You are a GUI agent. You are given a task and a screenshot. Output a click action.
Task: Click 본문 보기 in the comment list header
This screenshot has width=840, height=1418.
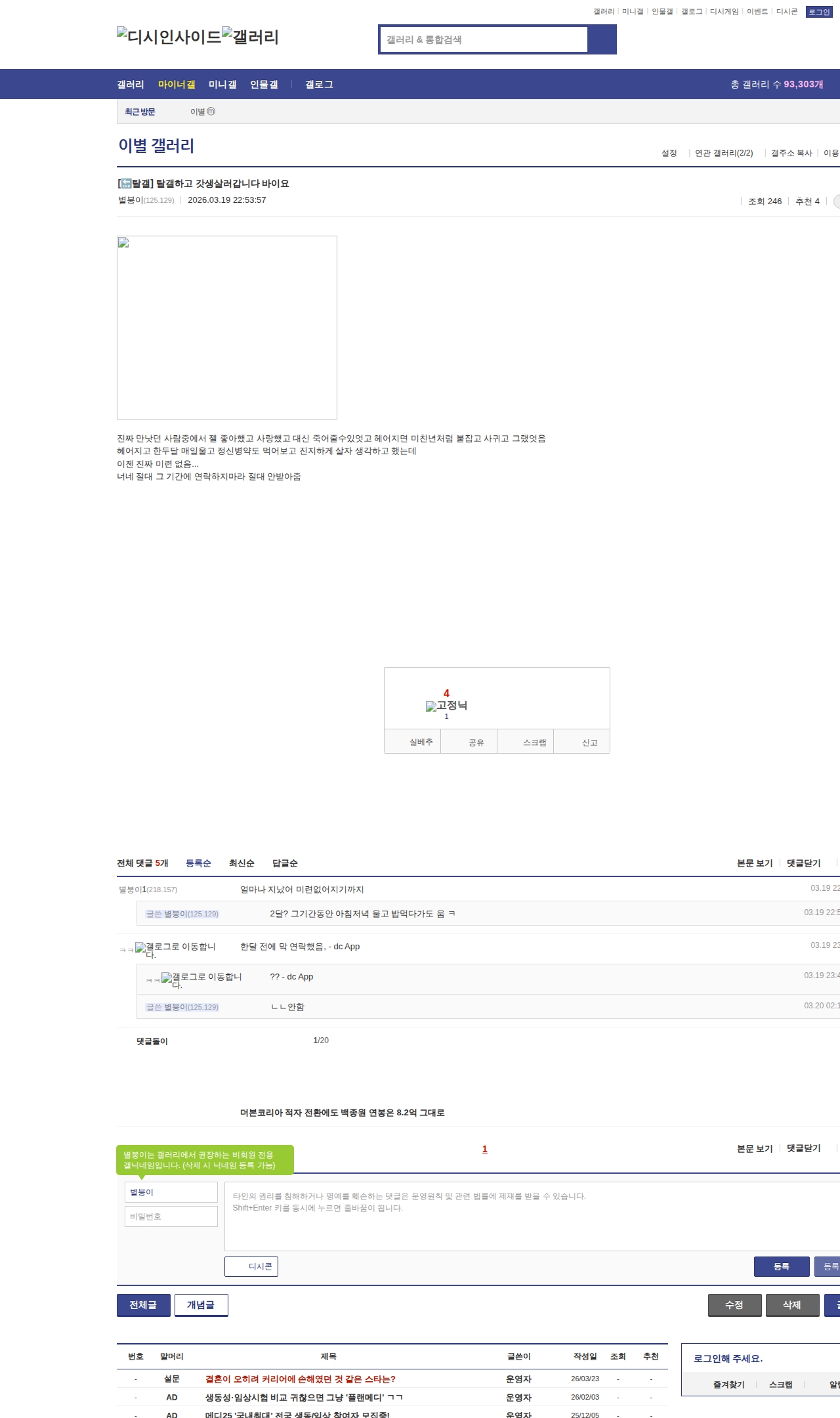coord(755,863)
